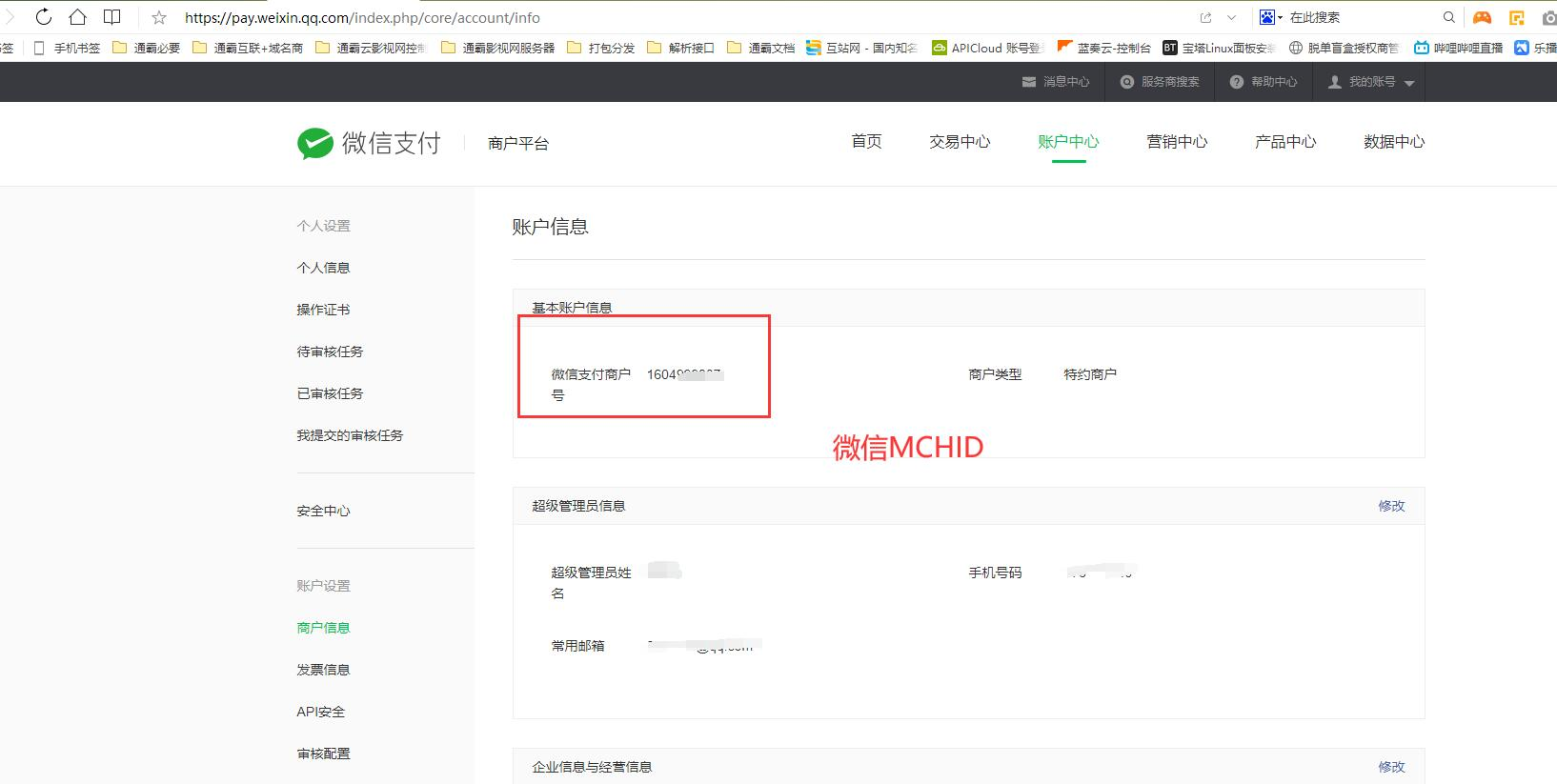Viewport: 1557px width, 784px height.
Task: Bookmark this page with the star icon
Action: click(x=159, y=17)
